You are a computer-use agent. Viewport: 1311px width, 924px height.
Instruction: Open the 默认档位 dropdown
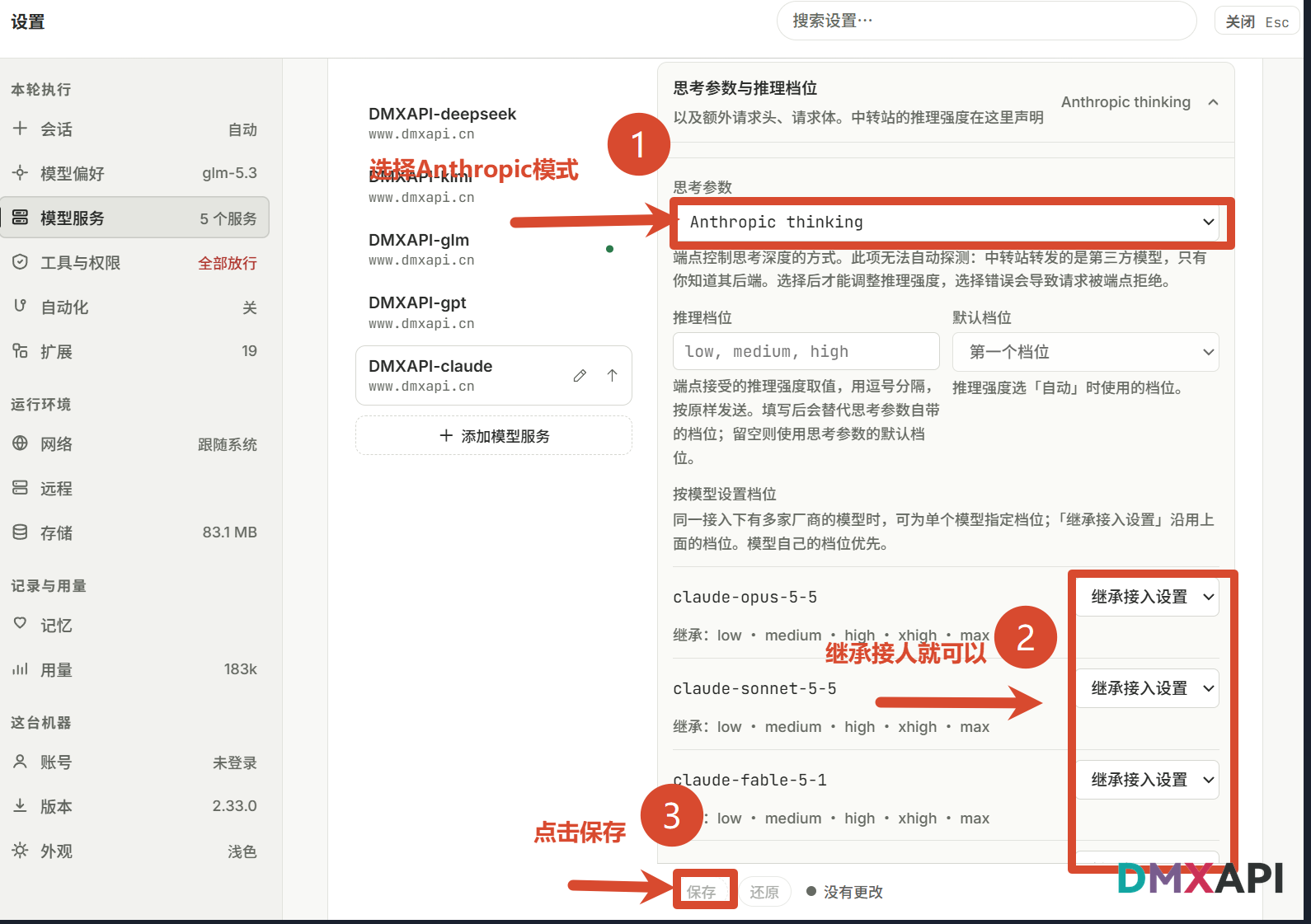coord(1085,352)
